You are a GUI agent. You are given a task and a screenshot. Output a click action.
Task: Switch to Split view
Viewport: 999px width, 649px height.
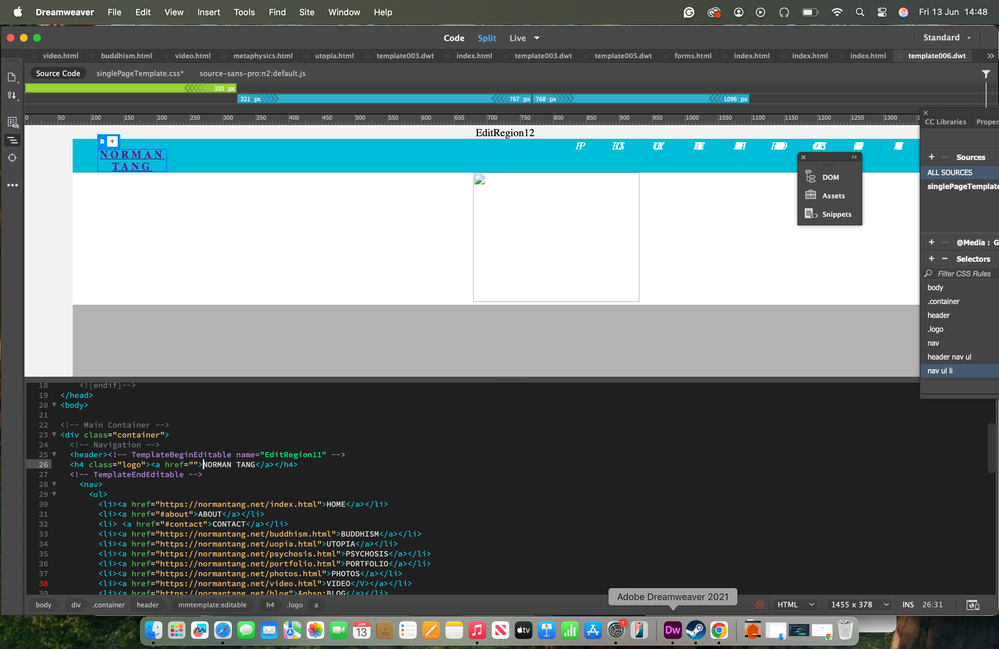click(x=487, y=38)
